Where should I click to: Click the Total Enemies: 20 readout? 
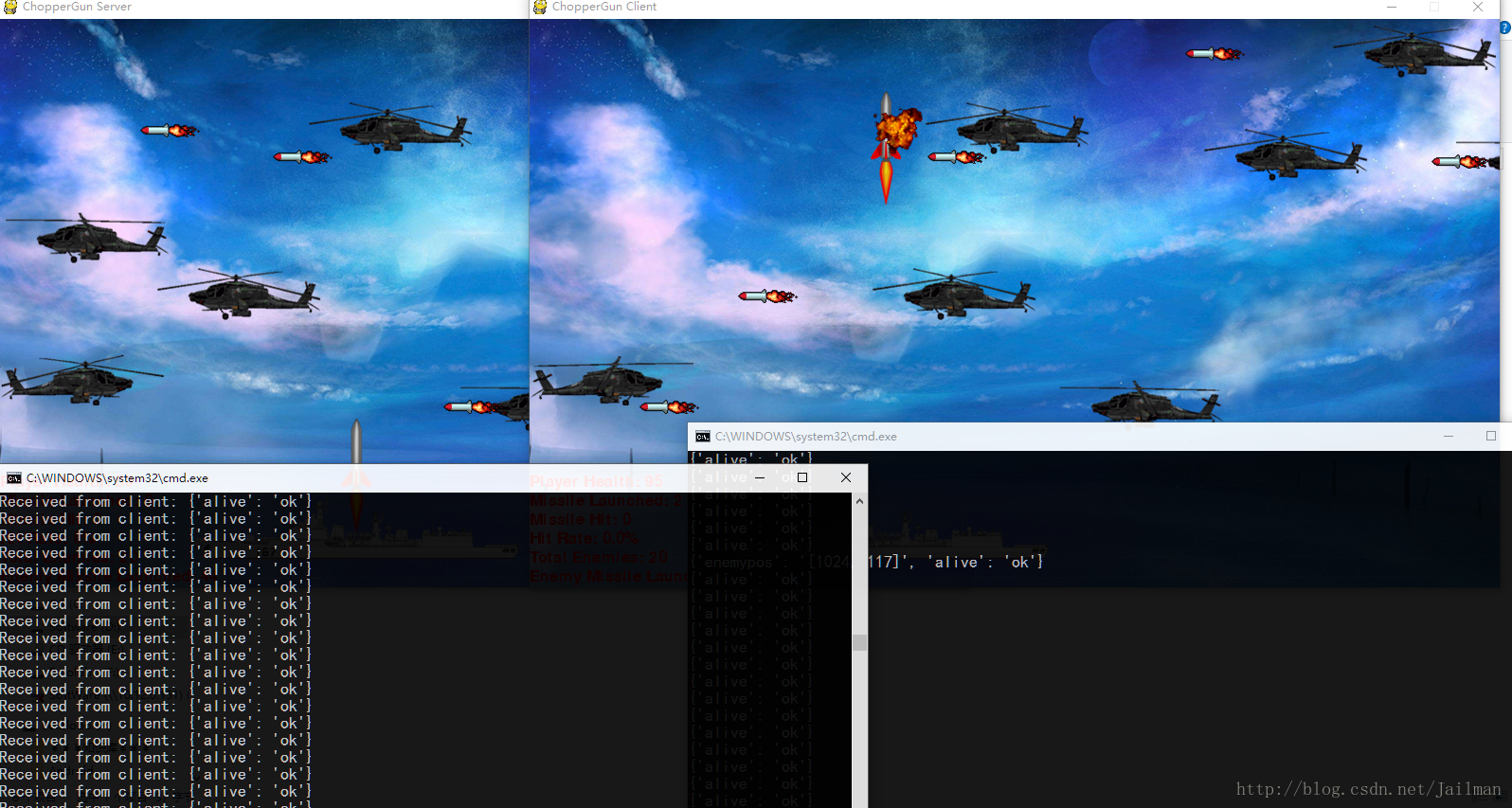click(x=599, y=557)
